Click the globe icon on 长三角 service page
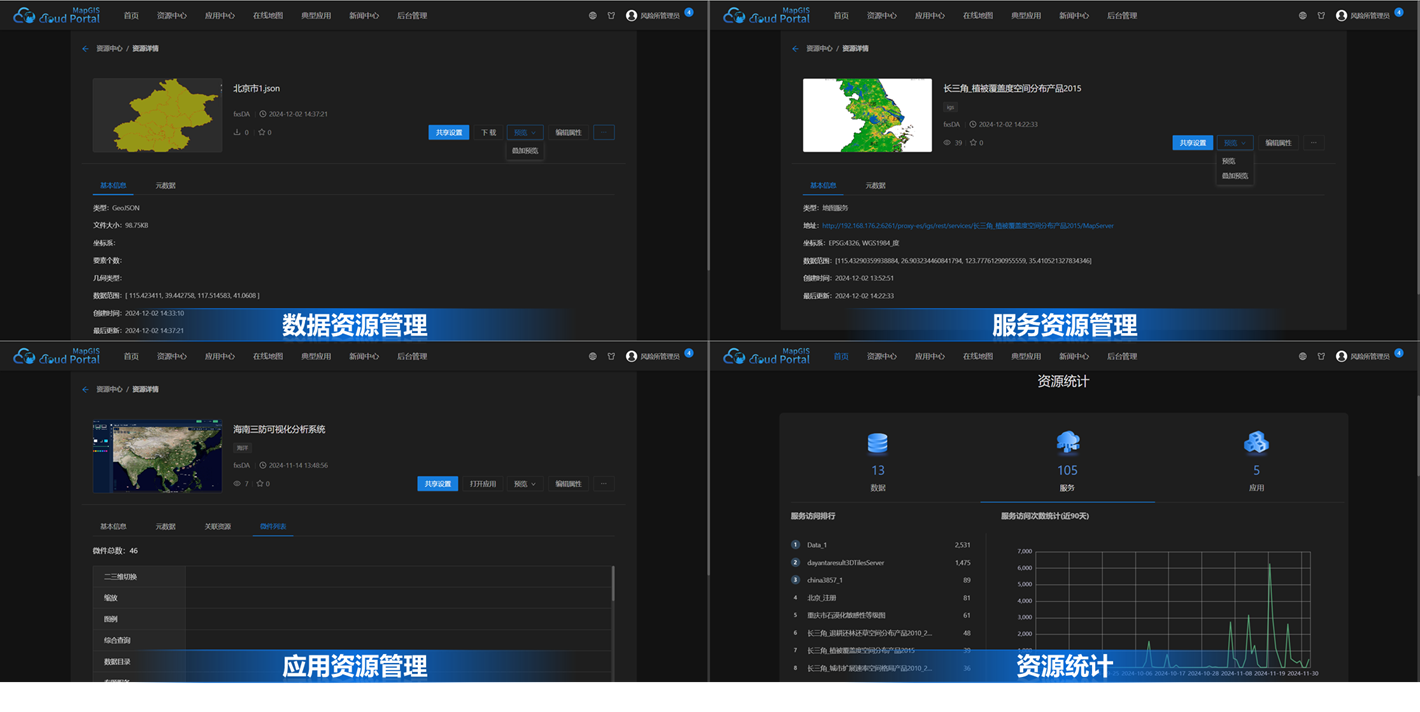1420x712 pixels. click(1303, 16)
